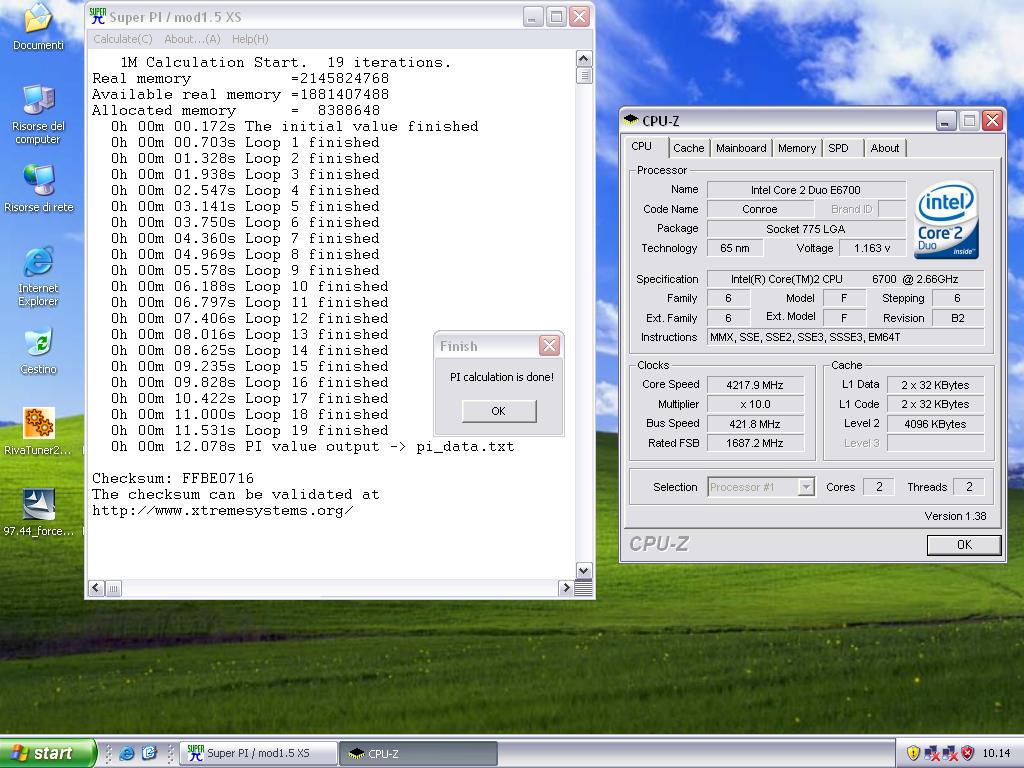Click the Allocated memory line in Super PI
The height and width of the screenshot is (768, 1024).
tap(236, 110)
